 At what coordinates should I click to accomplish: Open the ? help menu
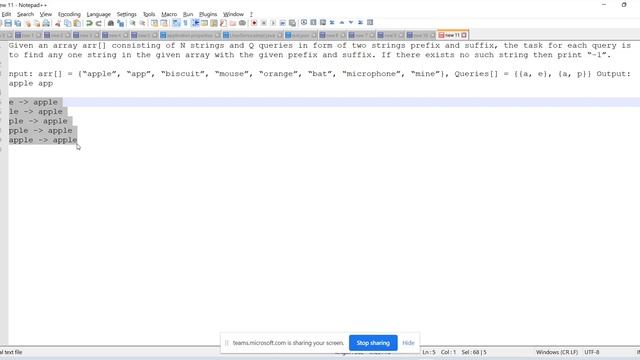[251, 14]
